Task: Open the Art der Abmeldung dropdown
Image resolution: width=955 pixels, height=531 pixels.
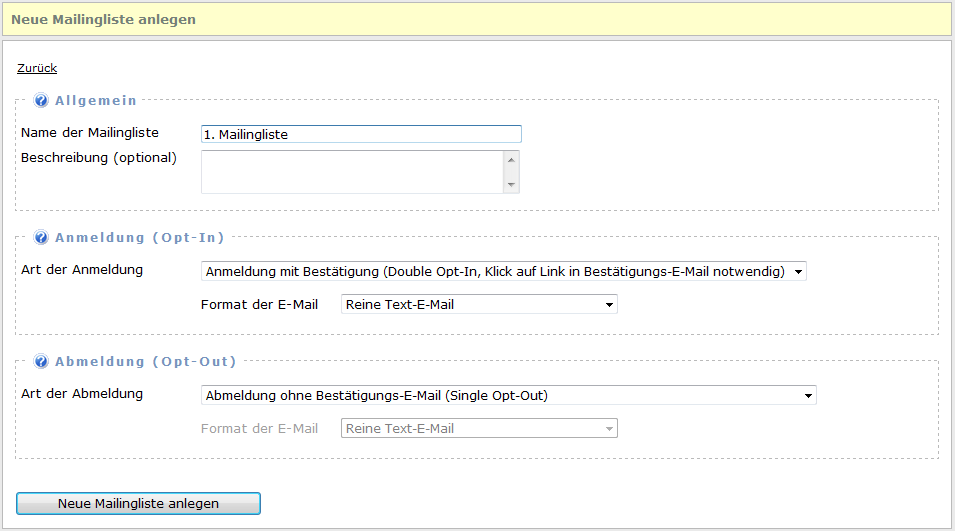Action: 508,395
